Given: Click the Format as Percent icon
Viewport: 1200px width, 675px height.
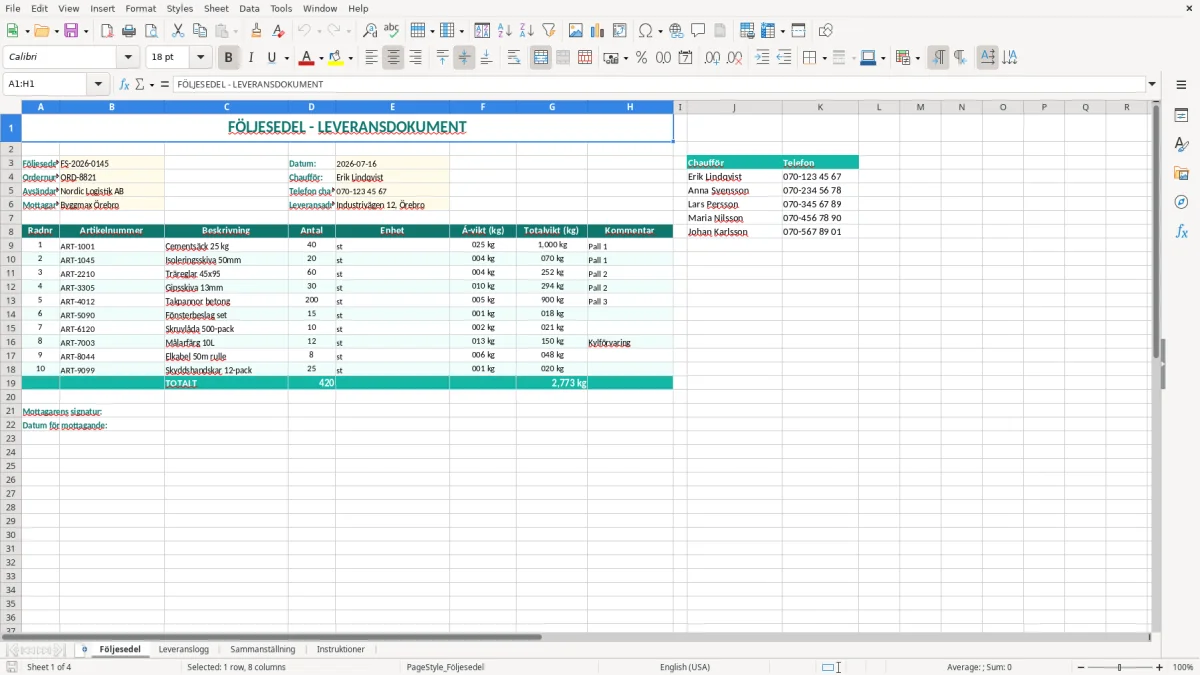Looking at the screenshot, I should coord(641,58).
